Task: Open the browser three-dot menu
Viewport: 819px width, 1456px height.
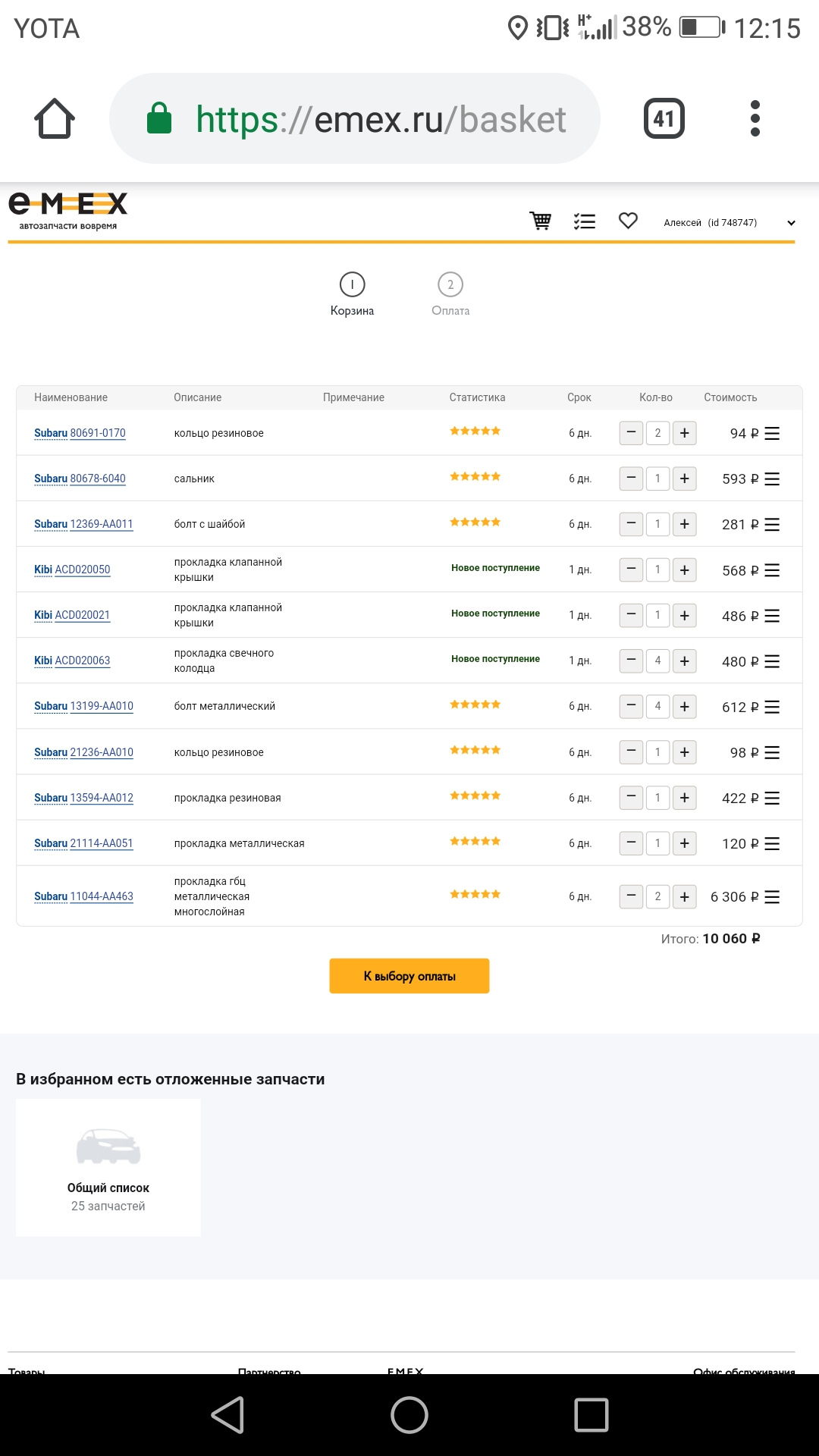Action: point(755,118)
